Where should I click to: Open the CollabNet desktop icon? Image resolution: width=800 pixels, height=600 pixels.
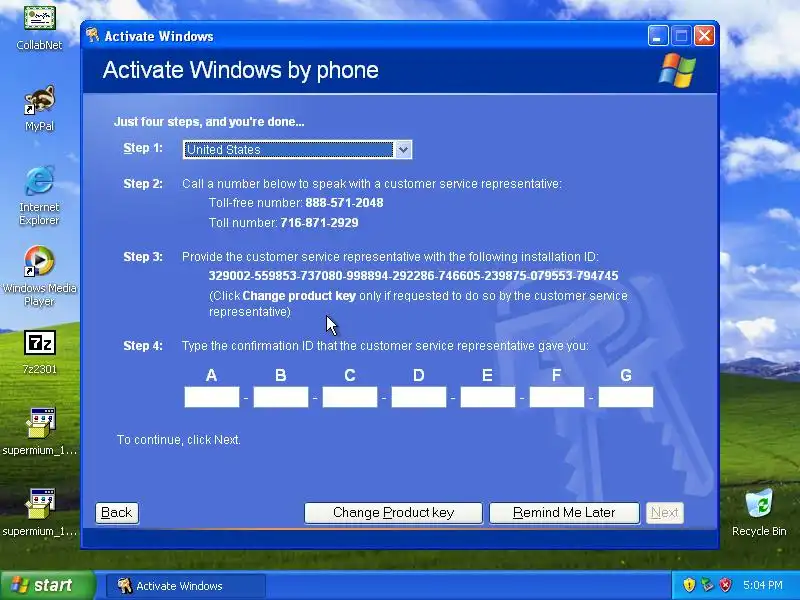click(39, 27)
